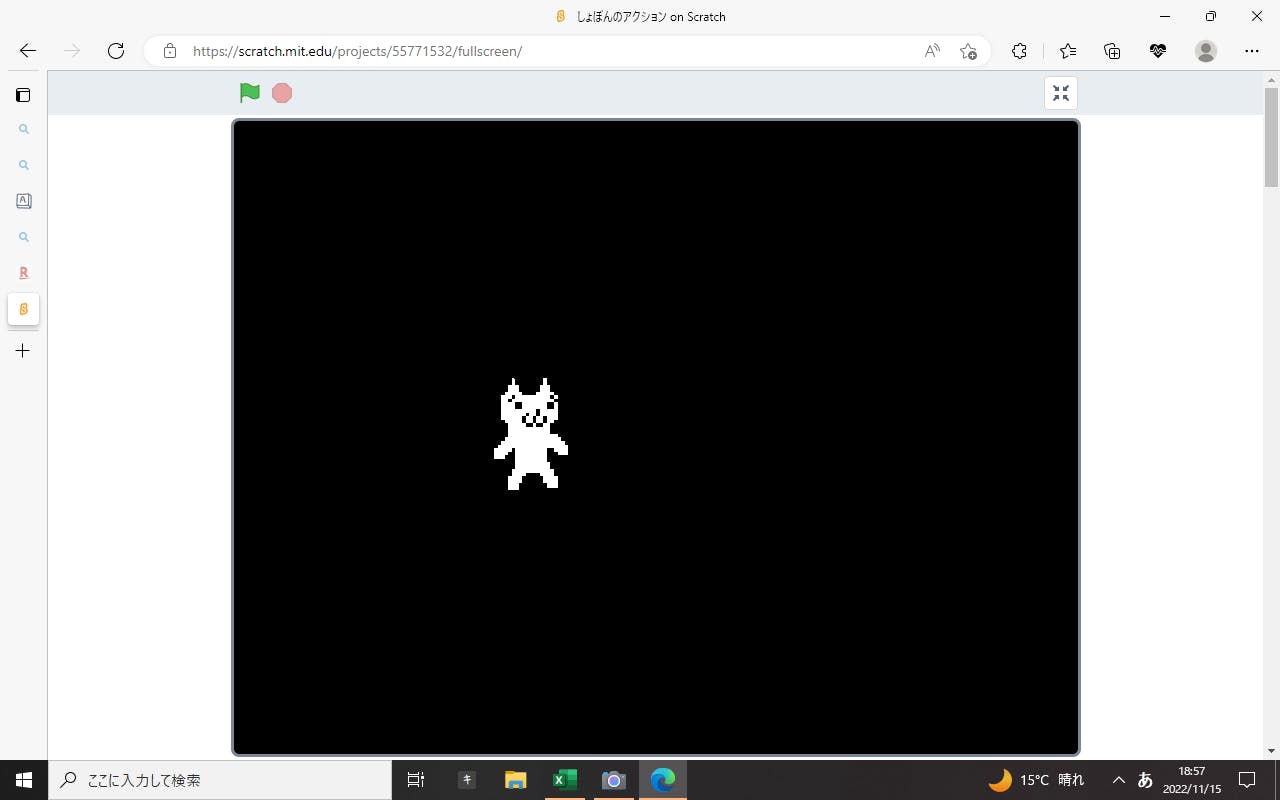Open the browser Extensions puzzle icon

tap(1019, 51)
